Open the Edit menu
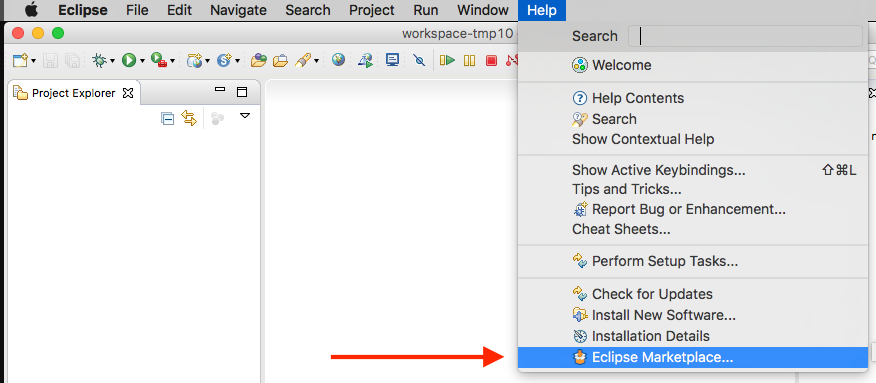 tap(179, 10)
